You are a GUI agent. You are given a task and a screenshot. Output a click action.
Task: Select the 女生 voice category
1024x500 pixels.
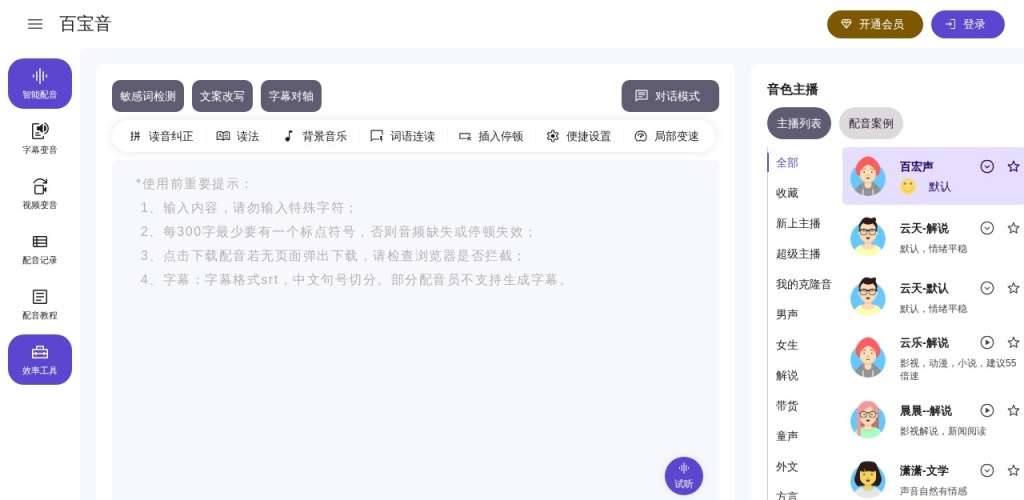(x=787, y=345)
